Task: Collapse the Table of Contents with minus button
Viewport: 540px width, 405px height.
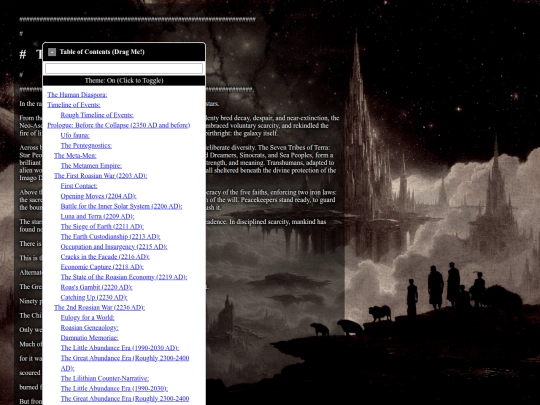Action: (x=52, y=52)
